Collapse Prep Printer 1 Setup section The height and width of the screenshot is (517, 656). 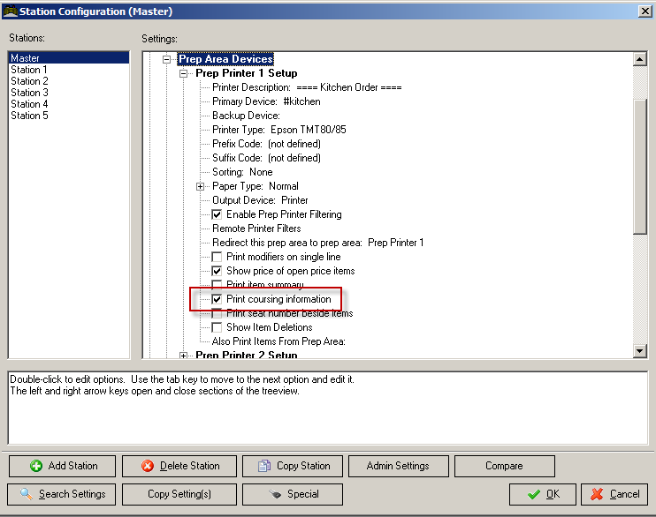pos(183,74)
